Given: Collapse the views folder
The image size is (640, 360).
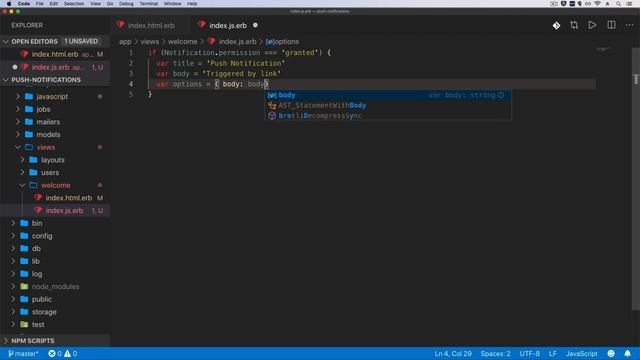Looking at the screenshot, I should pyautogui.click(x=55, y=147).
